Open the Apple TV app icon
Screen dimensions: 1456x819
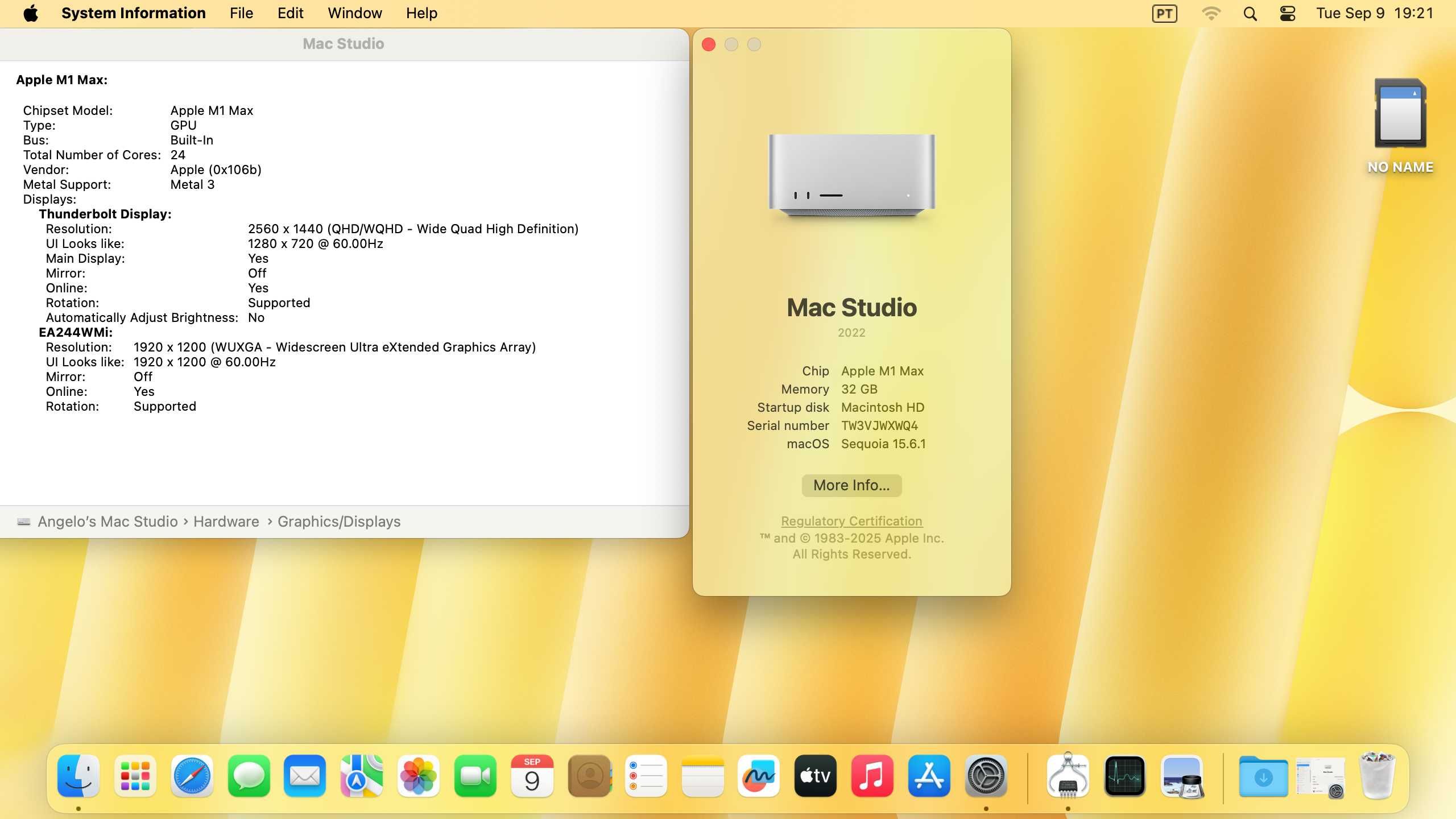click(x=816, y=776)
